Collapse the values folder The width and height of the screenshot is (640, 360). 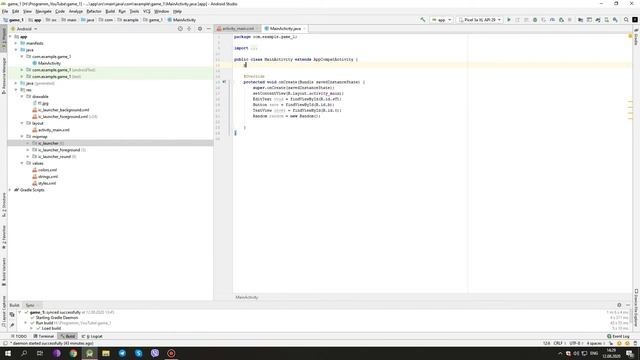click(x=22, y=163)
